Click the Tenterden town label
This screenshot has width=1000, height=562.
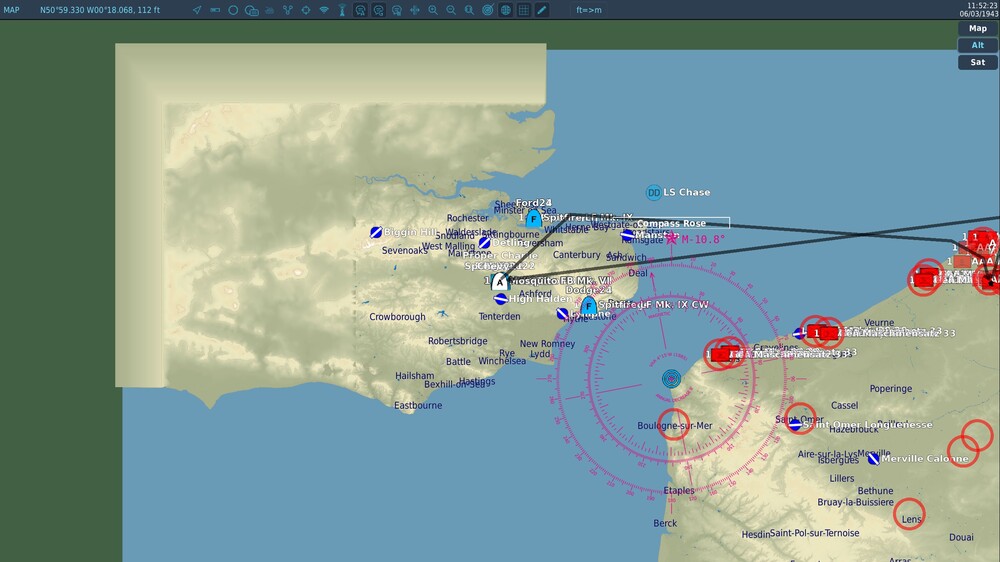click(x=499, y=316)
